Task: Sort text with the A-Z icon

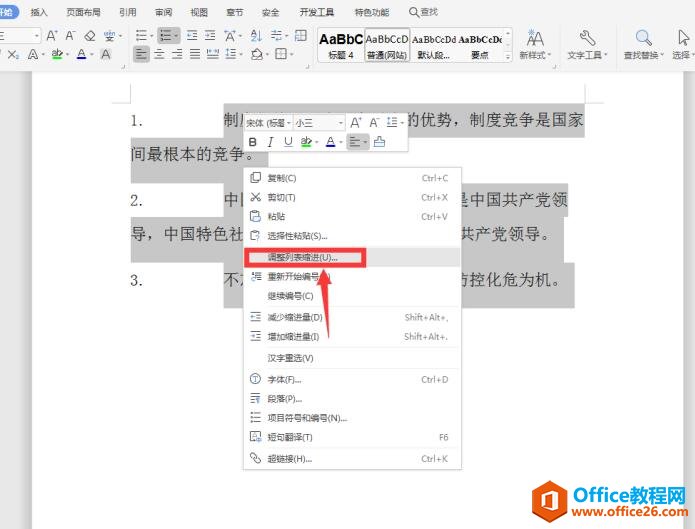Action: pos(256,35)
